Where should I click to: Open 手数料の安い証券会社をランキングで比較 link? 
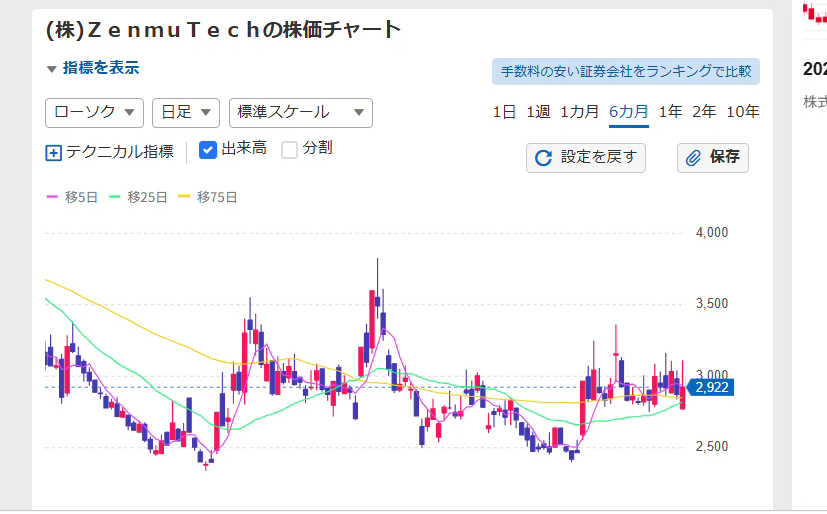click(626, 71)
